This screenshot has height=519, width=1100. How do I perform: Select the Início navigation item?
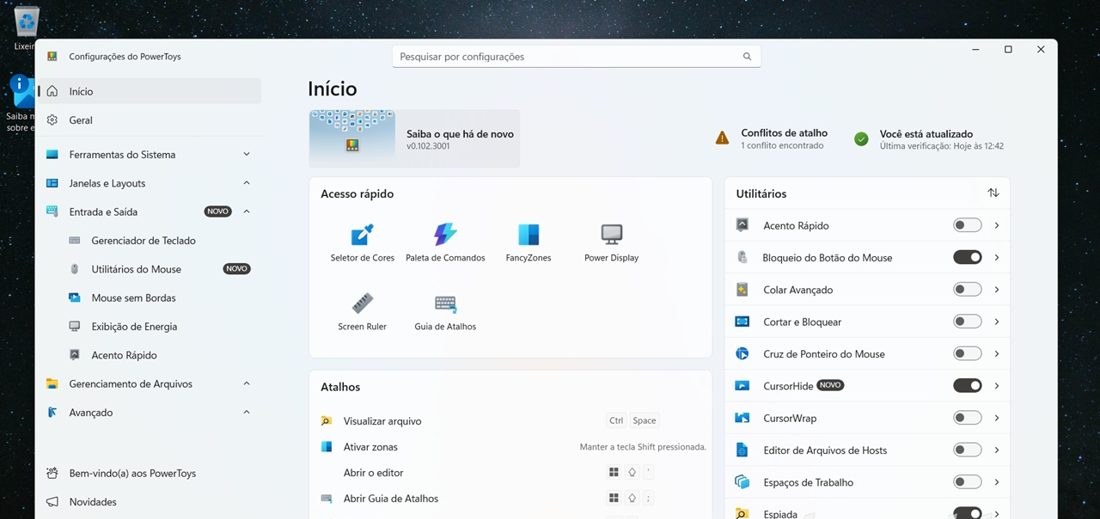(150, 91)
